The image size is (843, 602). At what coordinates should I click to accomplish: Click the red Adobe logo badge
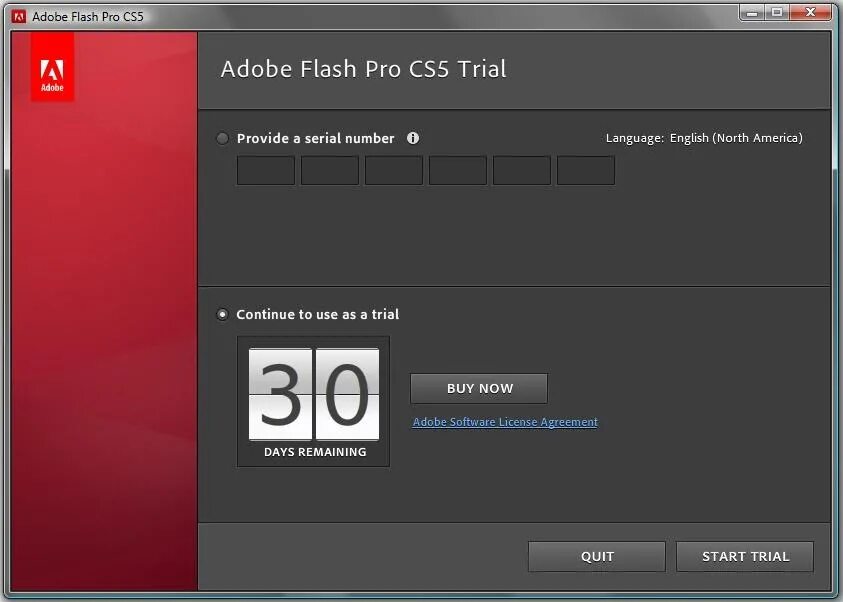pyautogui.click(x=52, y=67)
